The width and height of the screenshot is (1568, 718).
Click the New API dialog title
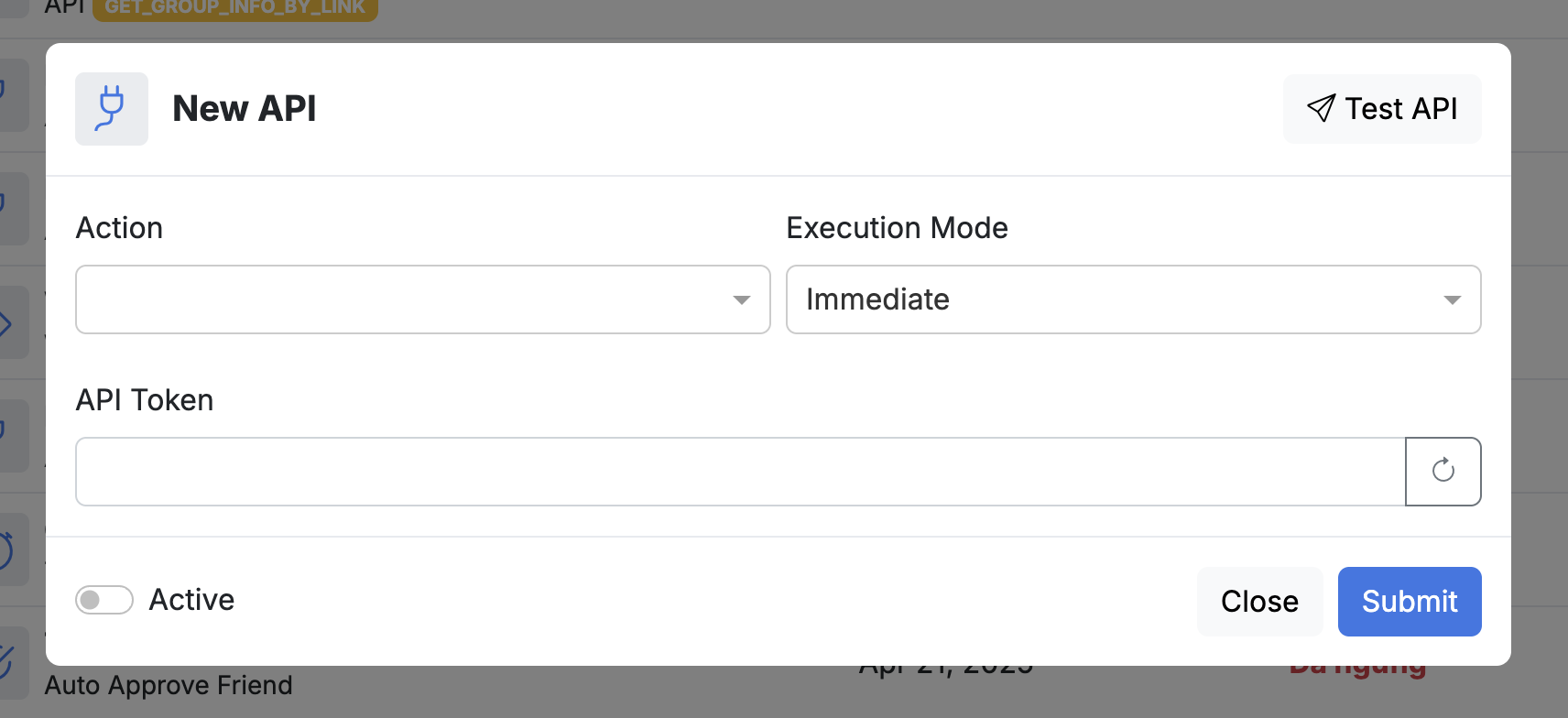point(244,109)
